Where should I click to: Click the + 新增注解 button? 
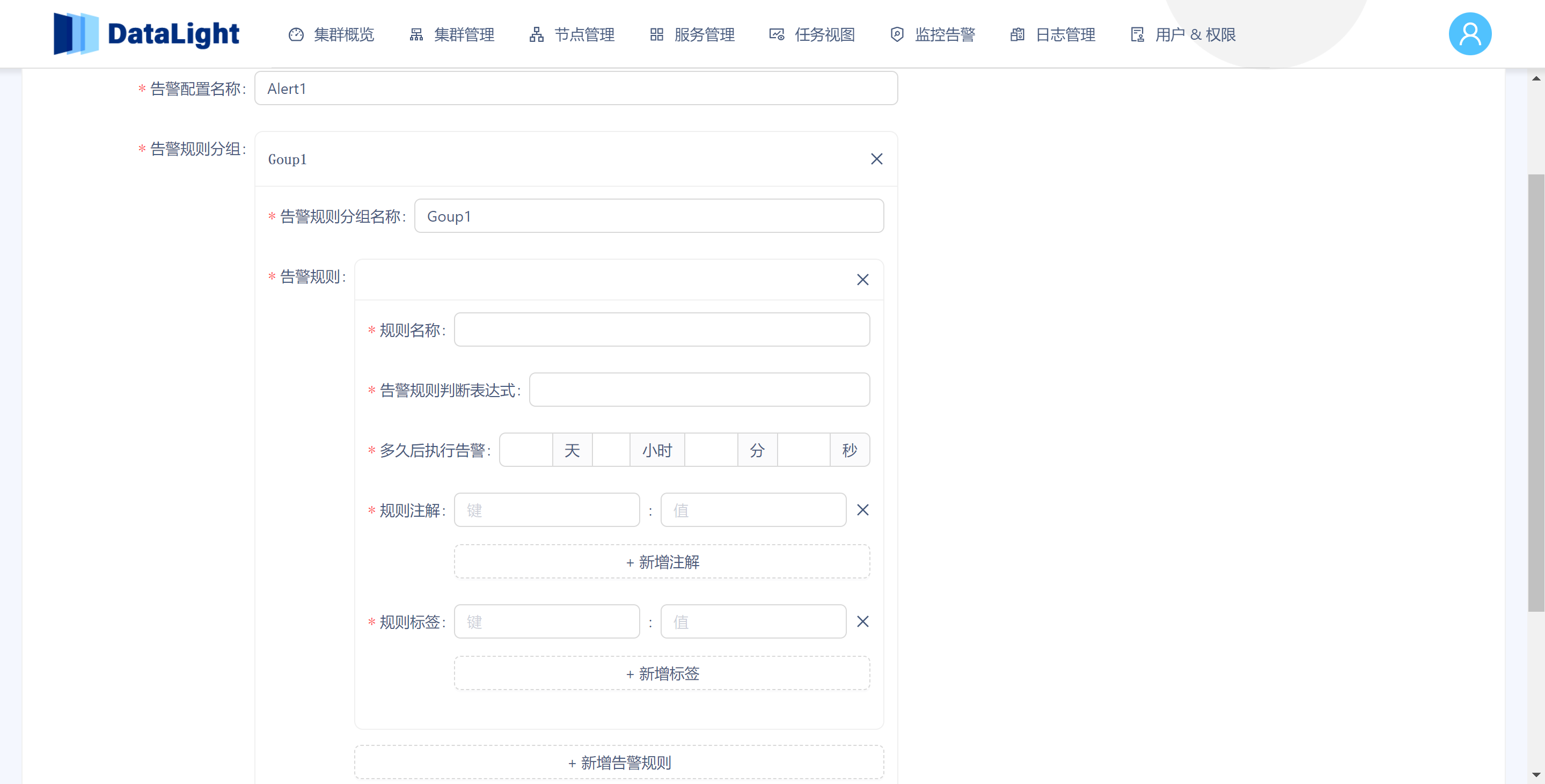pos(662,561)
